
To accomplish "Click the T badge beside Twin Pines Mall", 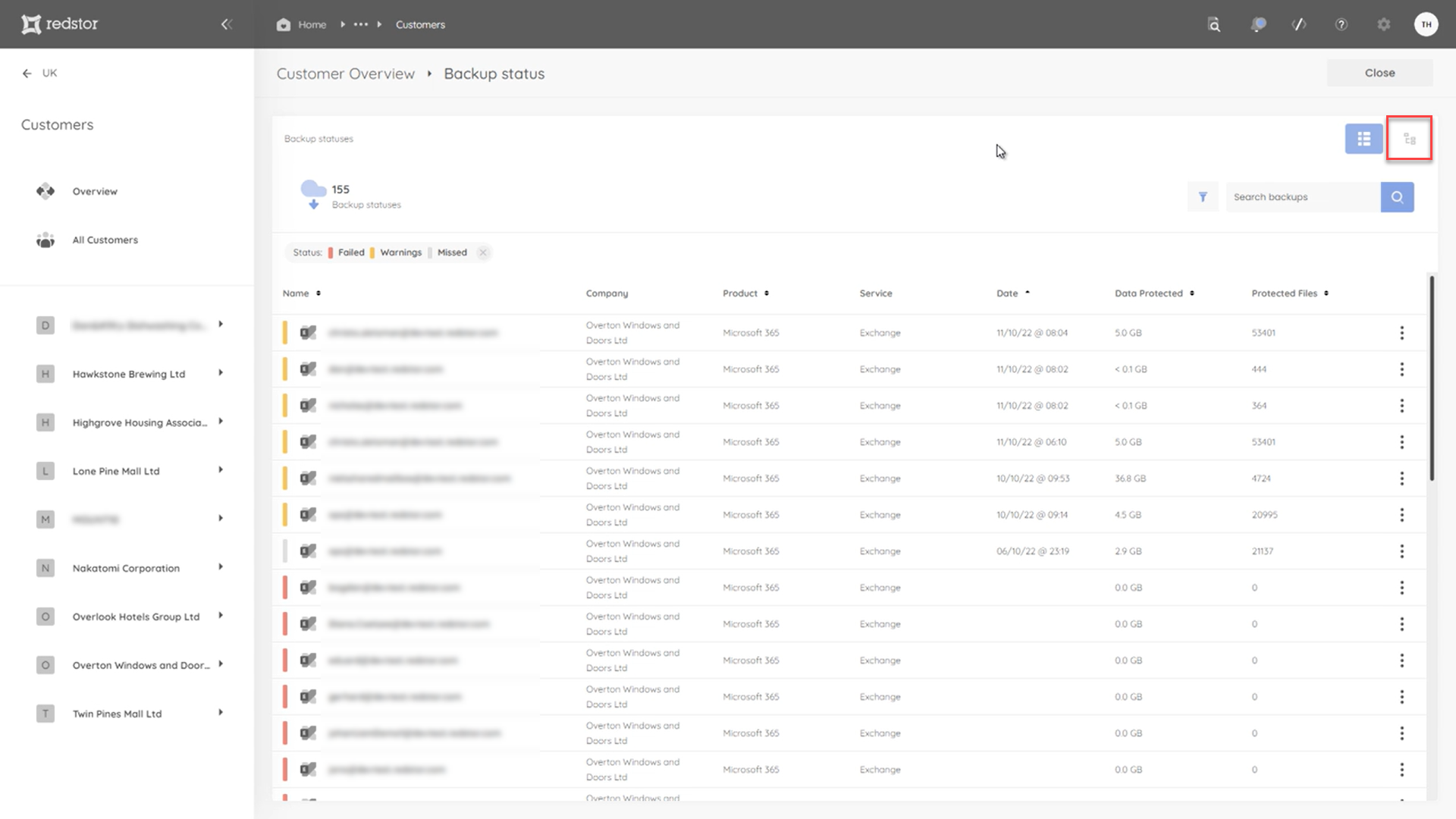I will click(x=45, y=714).
